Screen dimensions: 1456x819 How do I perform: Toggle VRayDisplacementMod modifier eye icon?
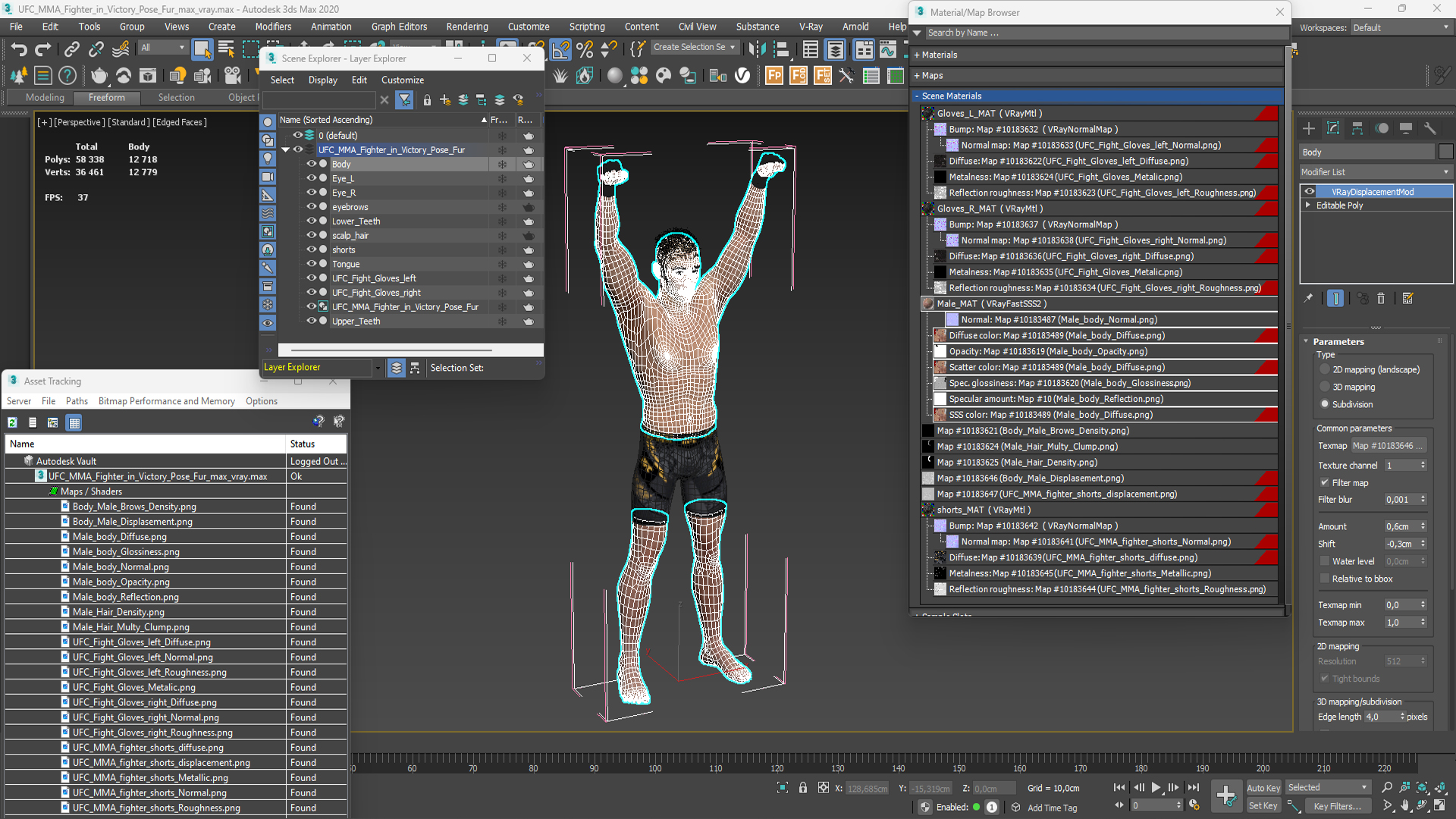pyautogui.click(x=1309, y=192)
